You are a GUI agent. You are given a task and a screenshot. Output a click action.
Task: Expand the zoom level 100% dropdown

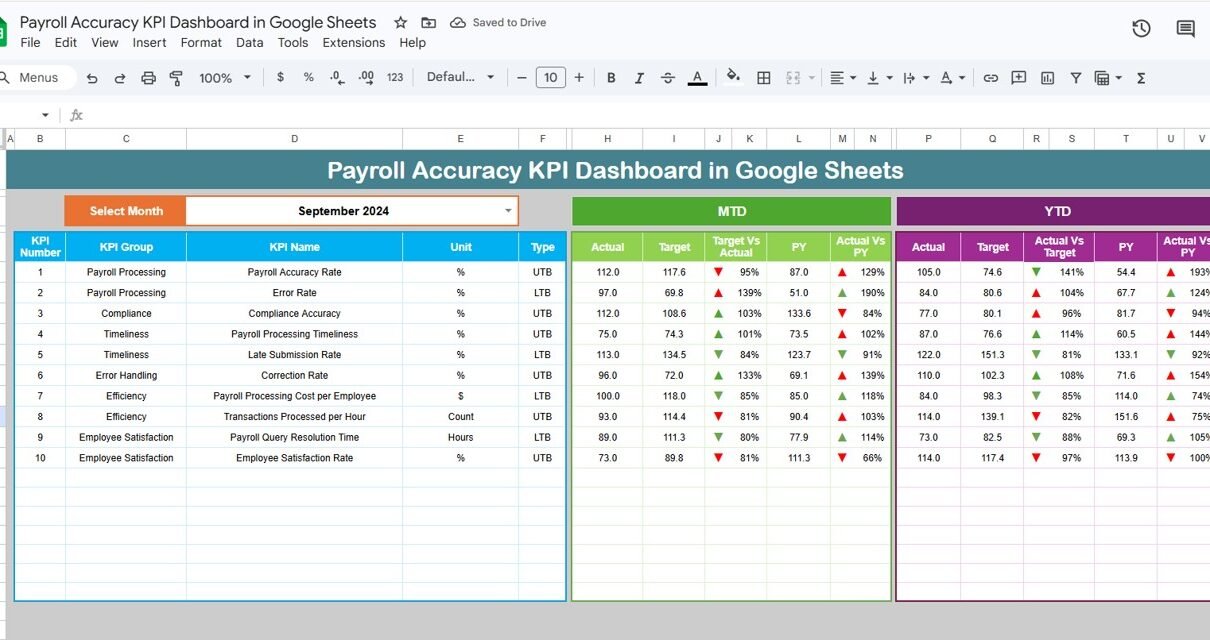(x=224, y=78)
